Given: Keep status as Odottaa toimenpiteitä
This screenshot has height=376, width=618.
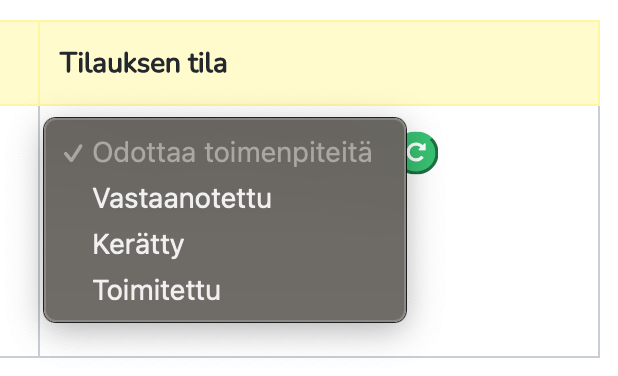Looking at the screenshot, I should point(225,153).
